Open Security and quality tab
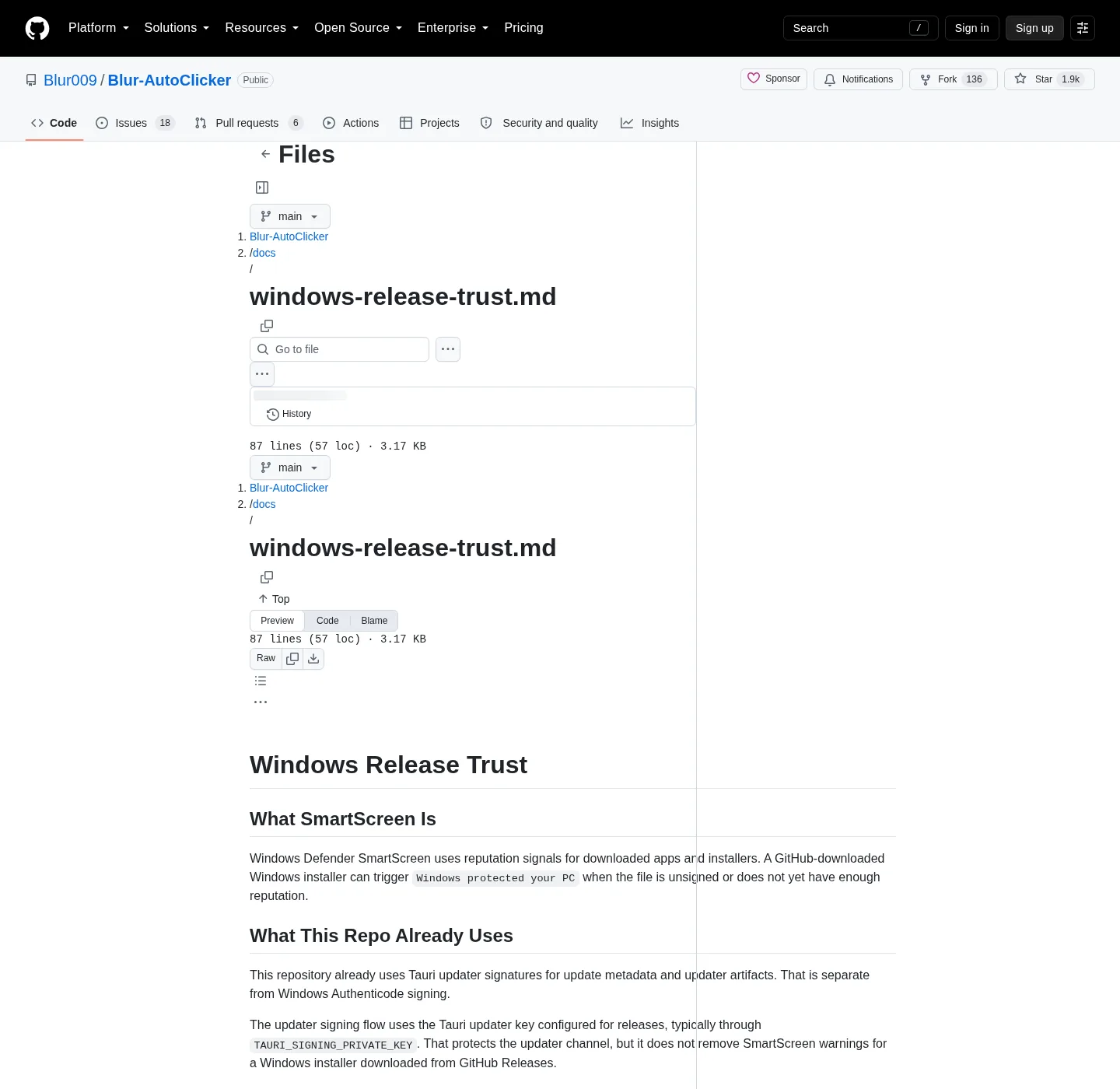 539,123
